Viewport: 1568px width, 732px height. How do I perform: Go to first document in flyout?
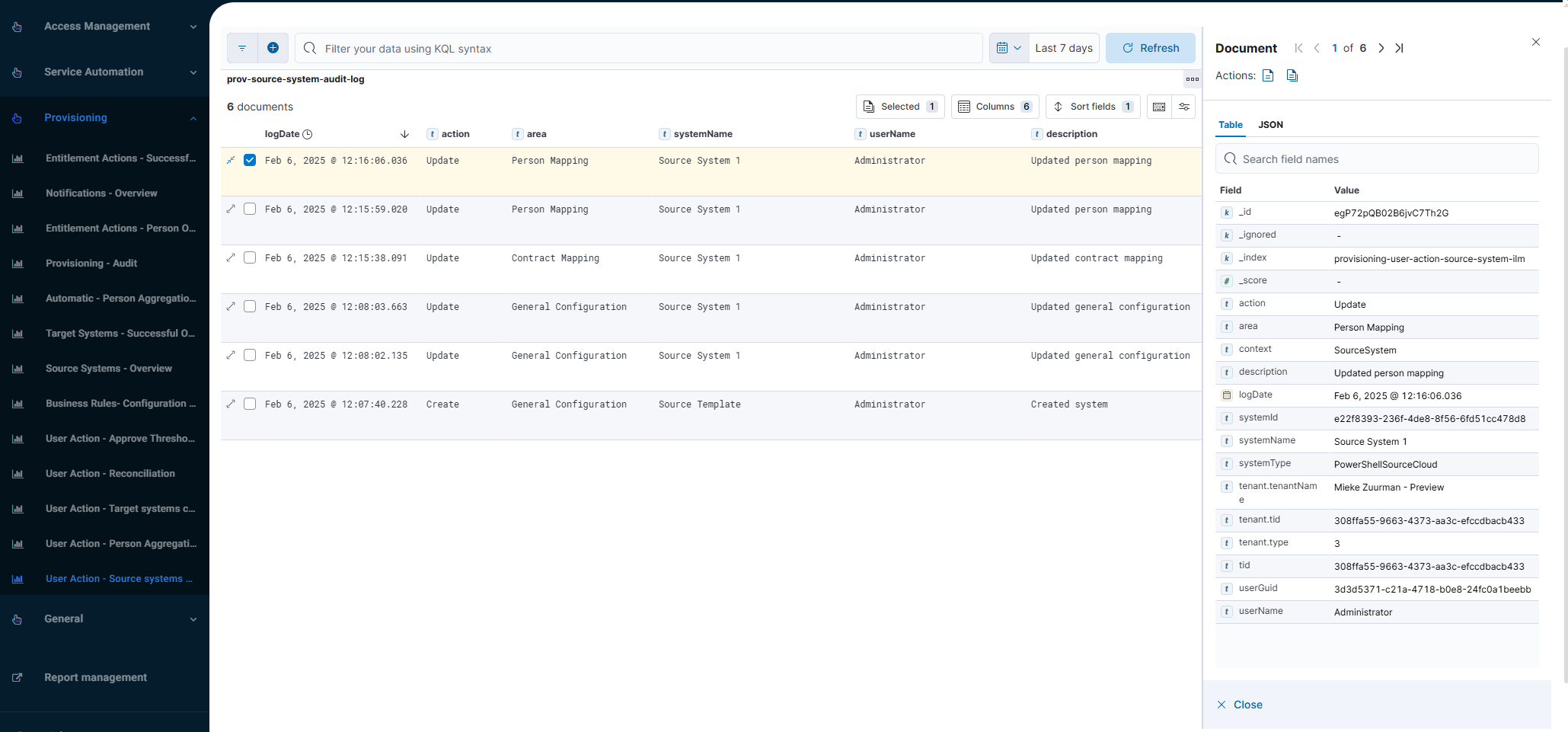click(1299, 48)
